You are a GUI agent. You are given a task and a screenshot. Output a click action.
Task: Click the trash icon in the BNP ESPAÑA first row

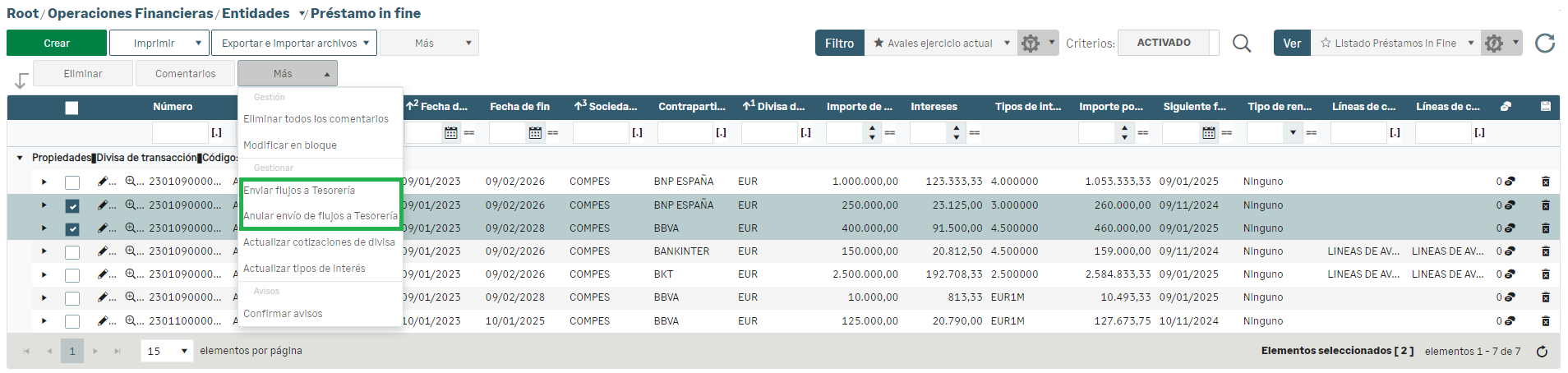(x=1545, y=182)
